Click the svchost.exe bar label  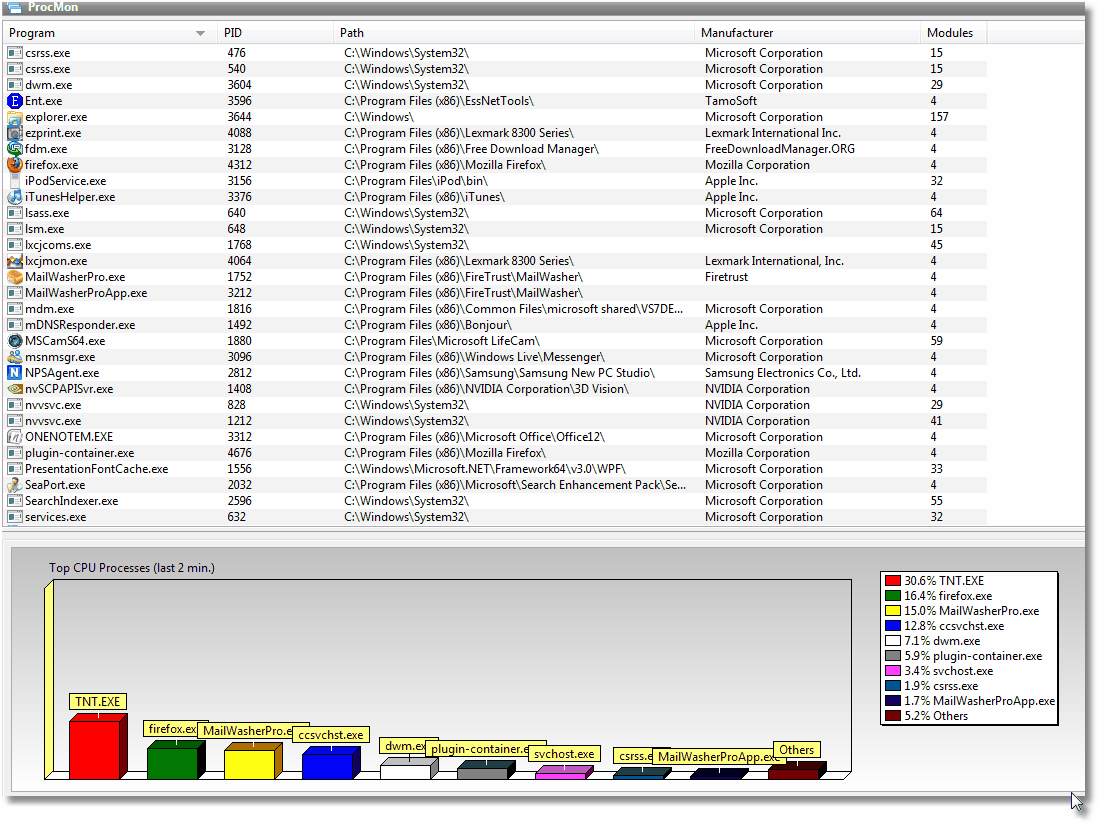(x=564, y=754)
